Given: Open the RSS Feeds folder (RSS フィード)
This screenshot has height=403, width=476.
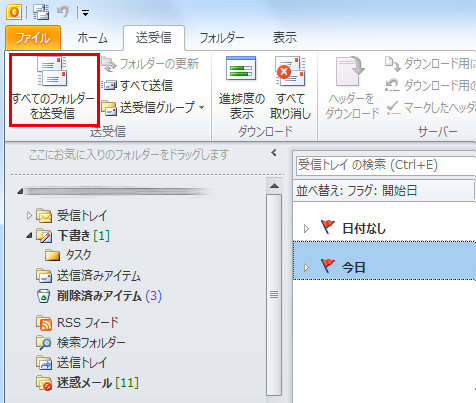Looking at the screenshot, I should coord(88,322).
